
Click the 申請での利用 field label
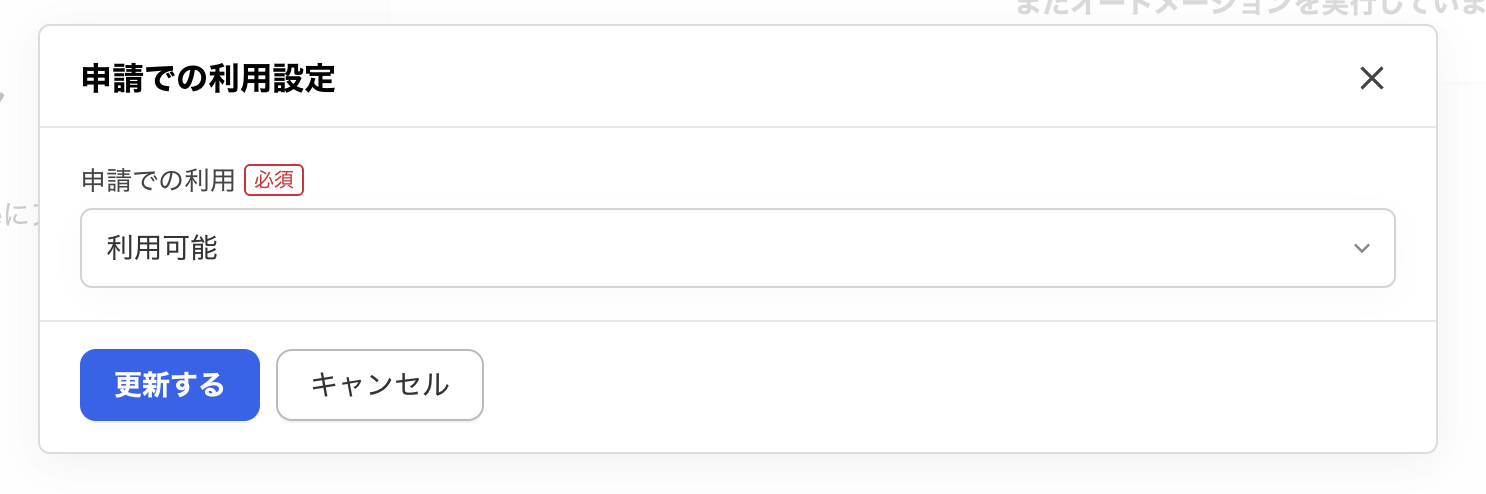coord(158,180)
